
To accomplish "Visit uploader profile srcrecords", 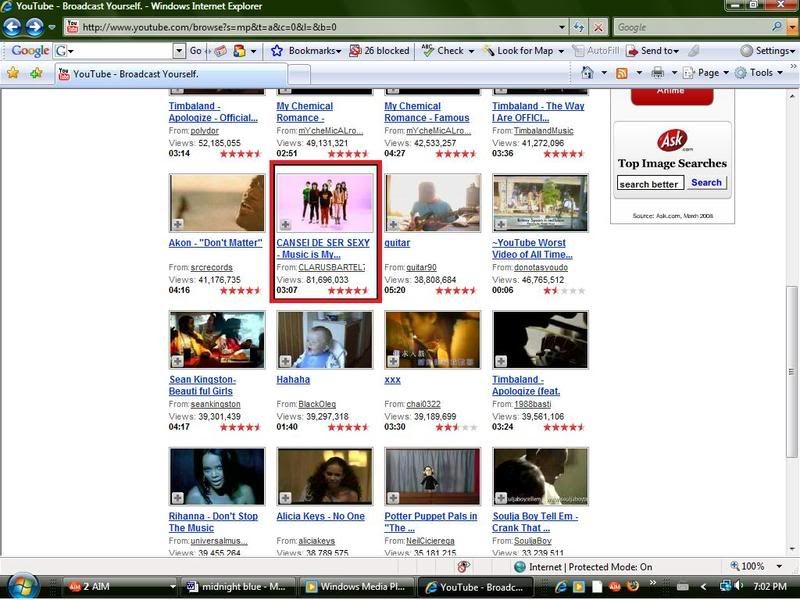I will click(x=211, y=267).
